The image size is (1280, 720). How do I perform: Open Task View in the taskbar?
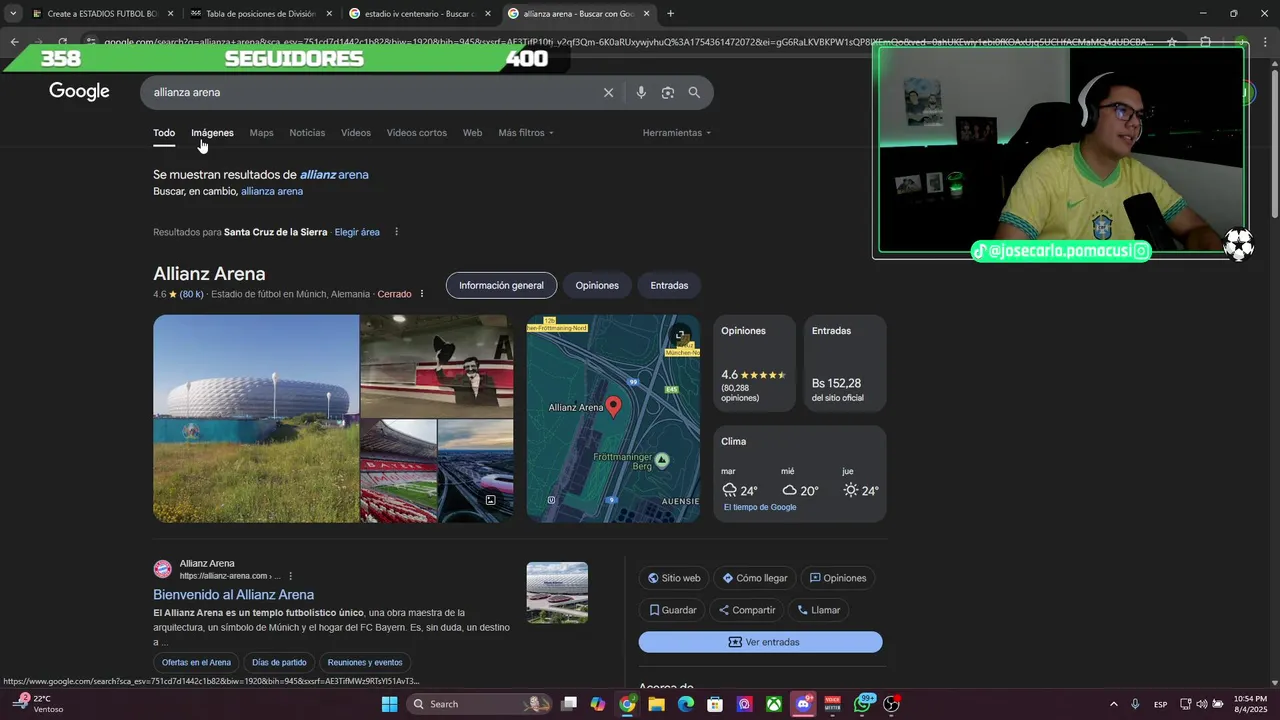(x=568, y=704)
